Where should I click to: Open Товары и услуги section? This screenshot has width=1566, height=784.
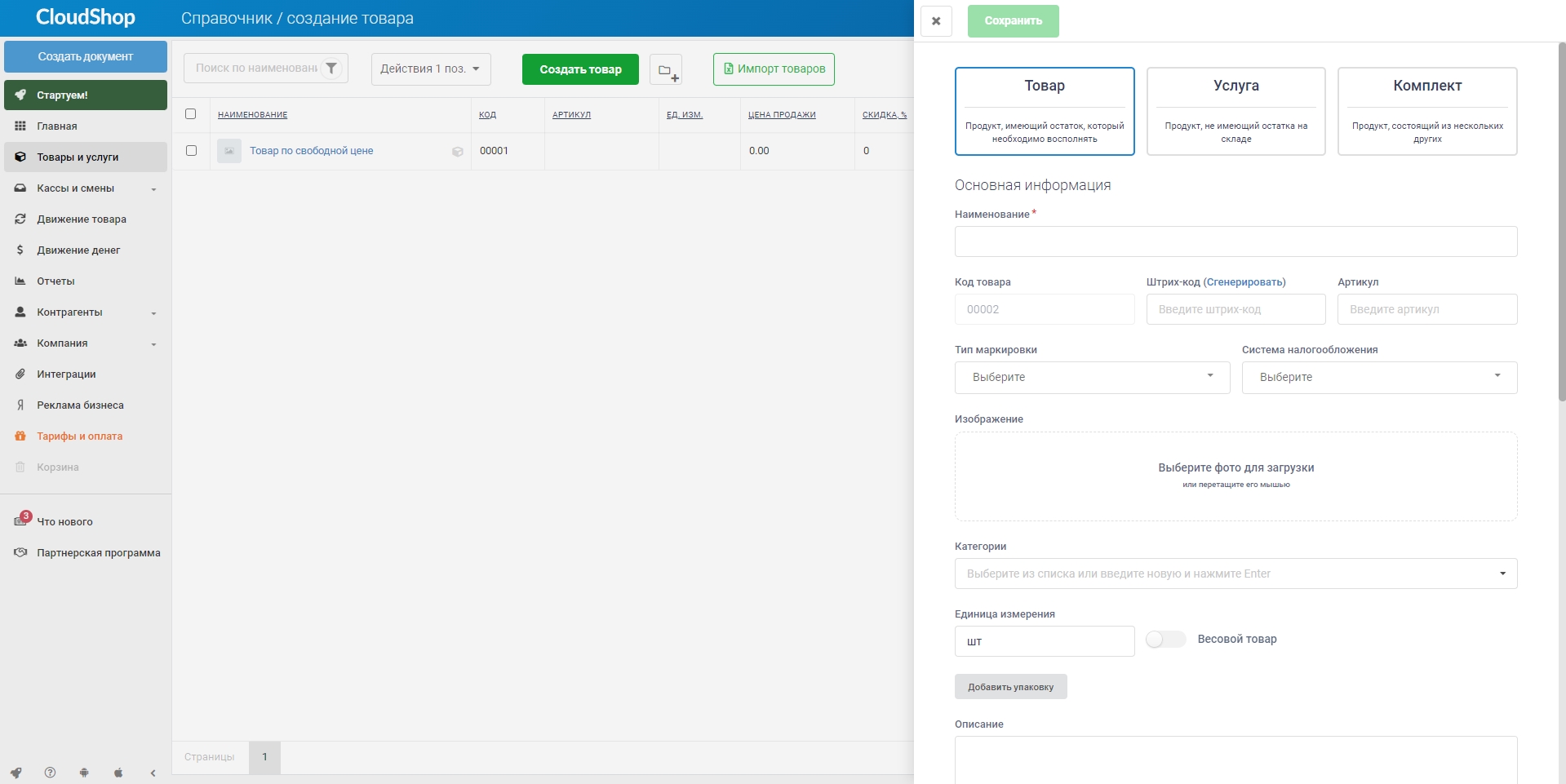click(86, 157)
